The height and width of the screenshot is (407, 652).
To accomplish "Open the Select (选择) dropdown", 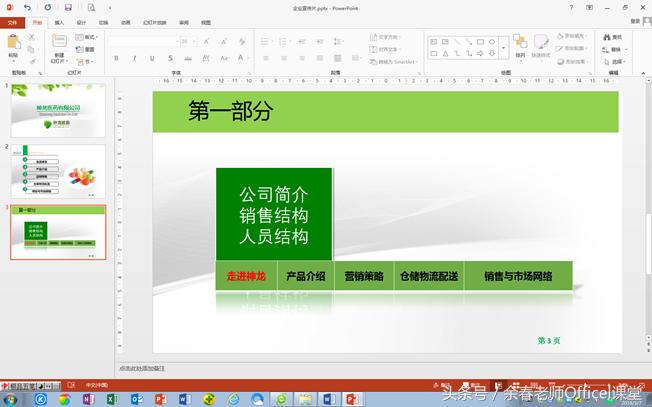I will point(615,62).
